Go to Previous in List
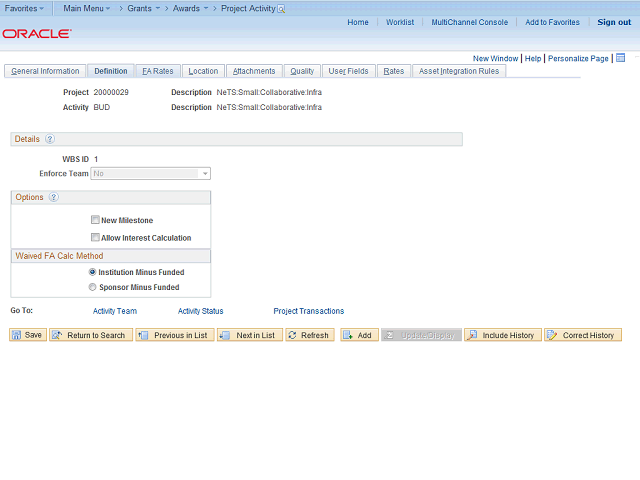Image resolution: width=640 pixels, height=480 pixels. (x=175, y=335)
